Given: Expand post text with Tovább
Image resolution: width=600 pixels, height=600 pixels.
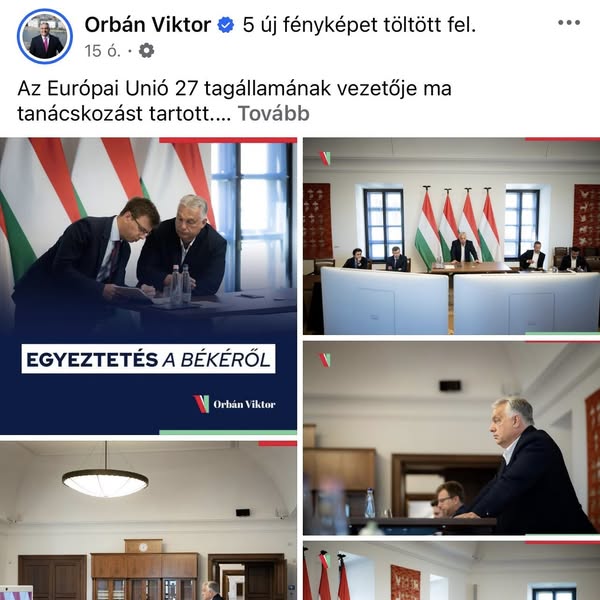Looking at the screenshot, I should (x=274, y=114).
